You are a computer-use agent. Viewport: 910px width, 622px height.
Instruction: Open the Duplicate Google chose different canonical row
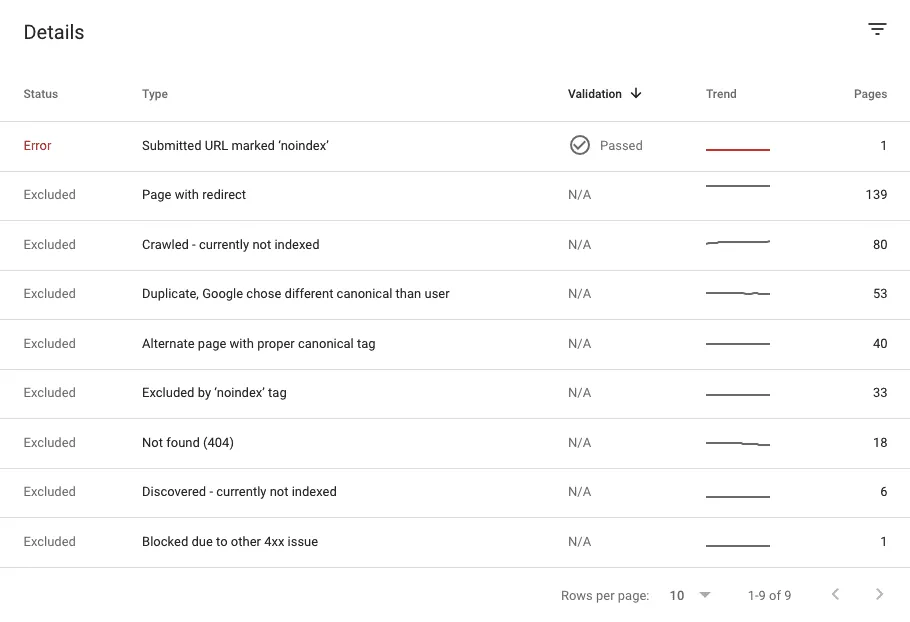coord(294,294)
